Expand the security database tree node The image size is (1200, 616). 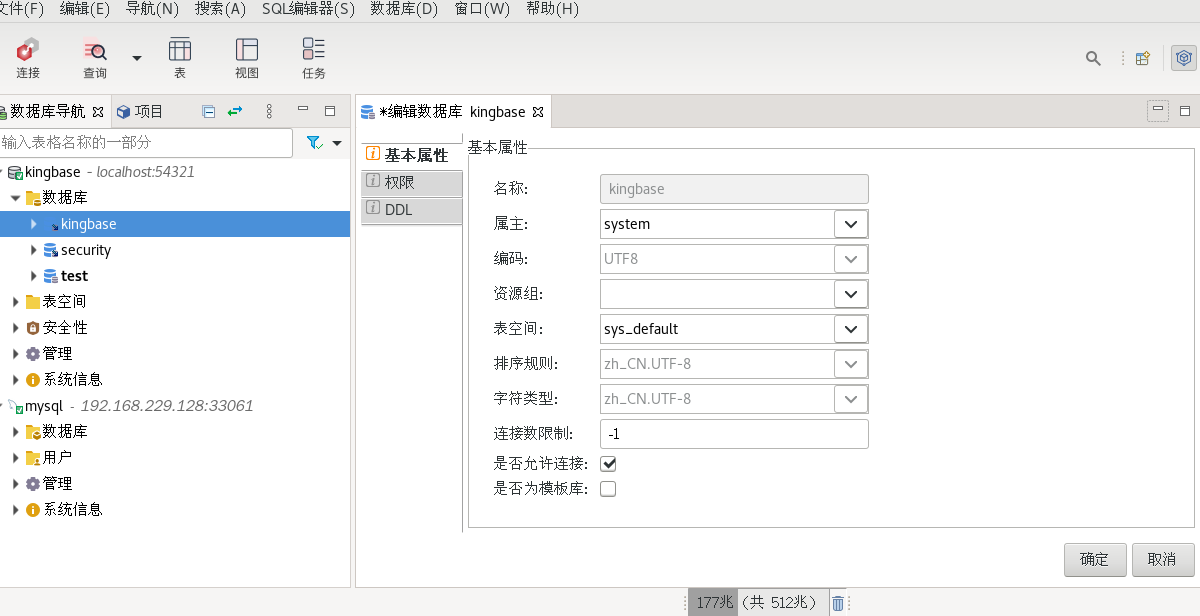tap(33, 250)
